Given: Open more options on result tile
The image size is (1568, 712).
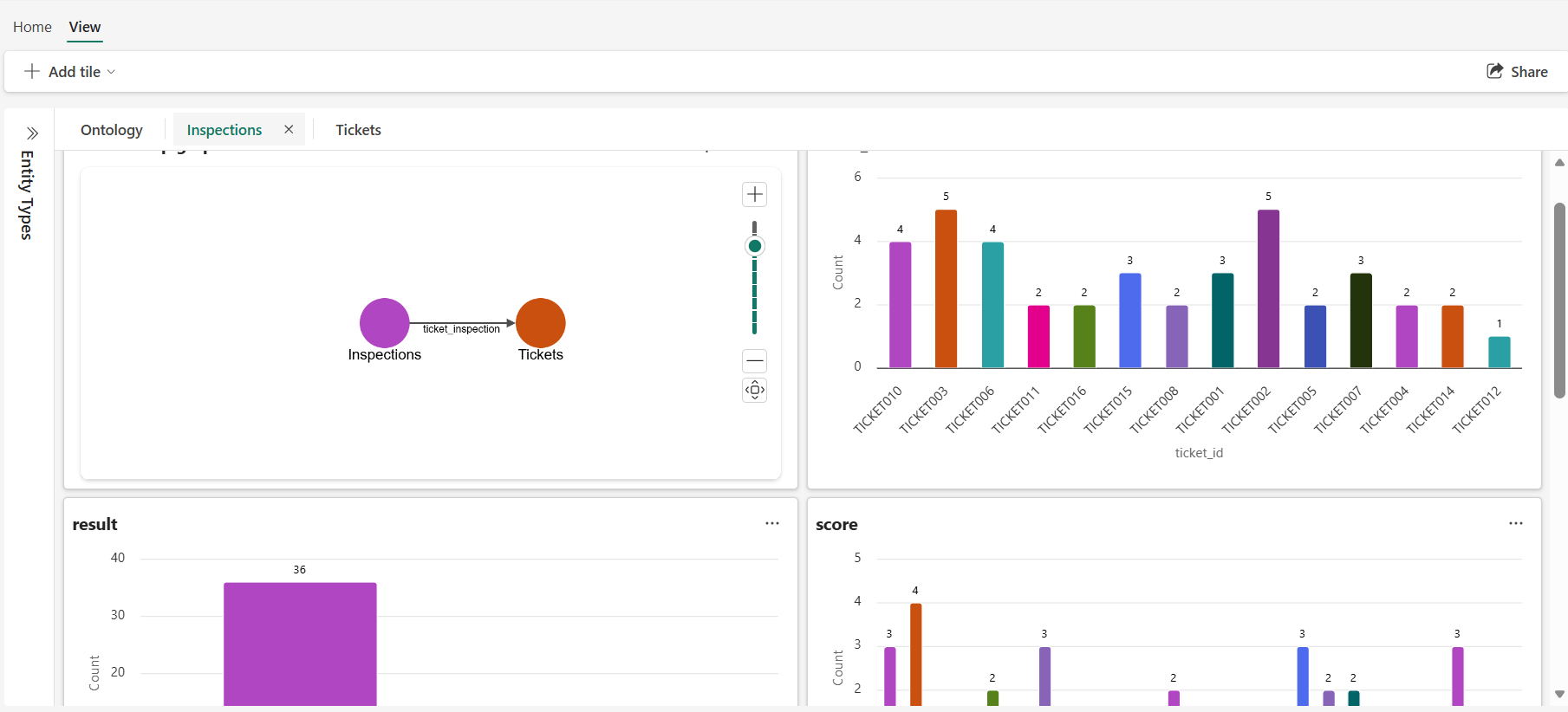Looking at the screenshot, I should click(x=772, y=523).
